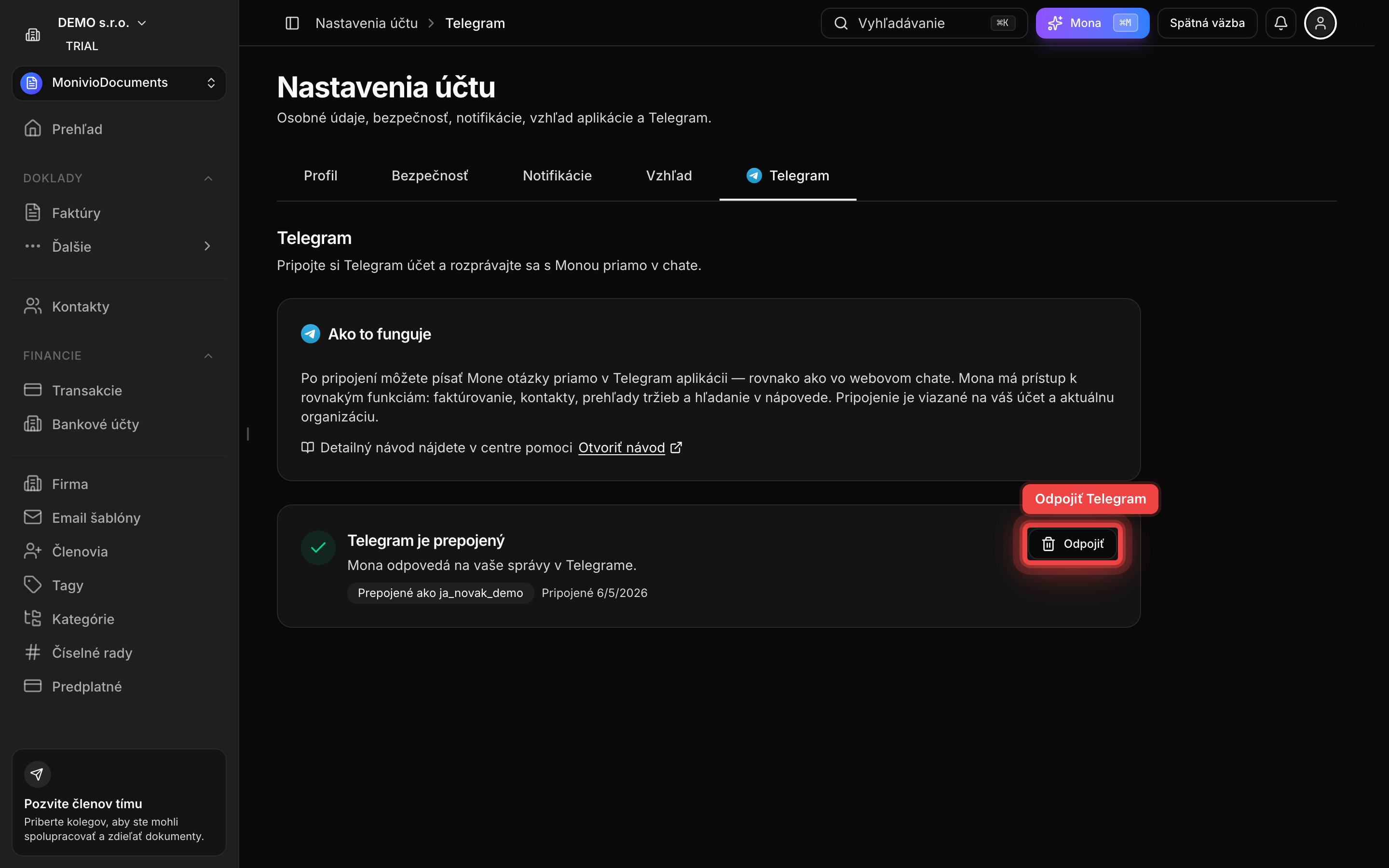This screenshot has width=1389, height=868.
Task: Click the sidebar resize handle
Action: (247, 434)
